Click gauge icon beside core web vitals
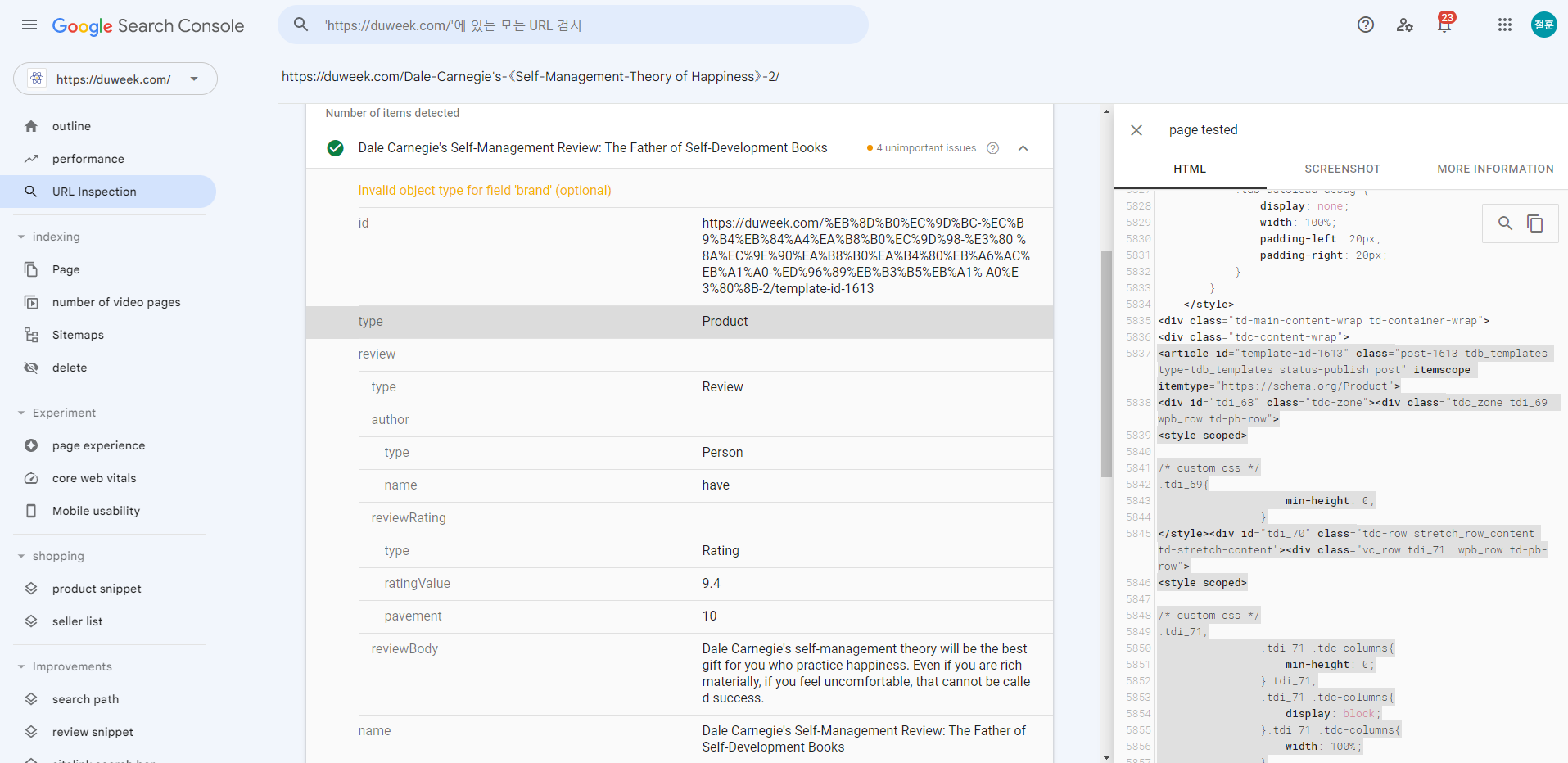The width and height of the screenshot is (1568, 763). click(31, 478)
